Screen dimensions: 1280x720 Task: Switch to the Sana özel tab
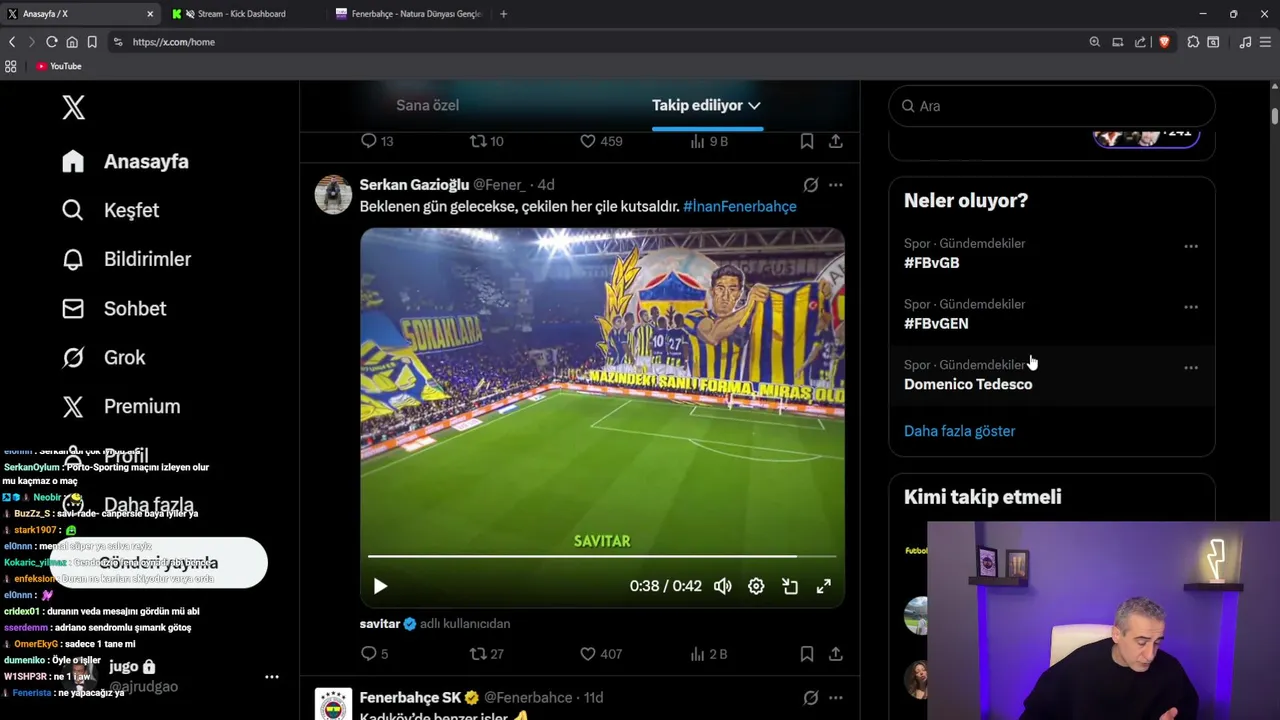[x=427, y=105]
